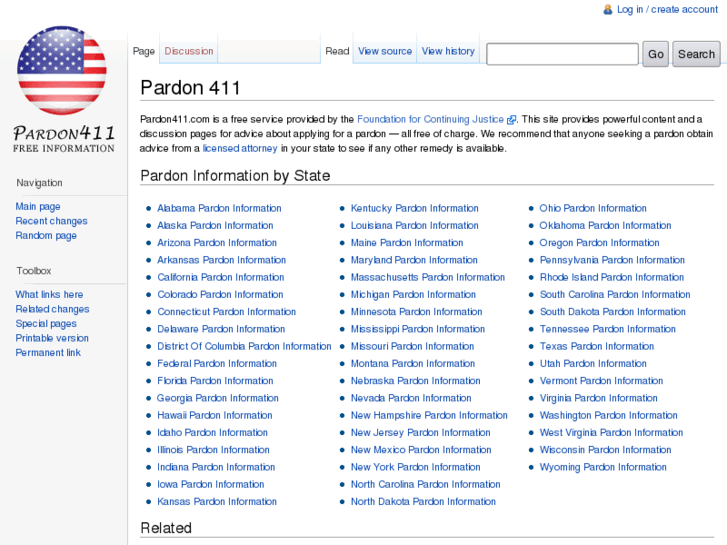Image resolution: width=727 pixels, height=545 pixels.
Task: Open Illinois Pardon Information
Action: pyautogui.click(x=213, y=450)
